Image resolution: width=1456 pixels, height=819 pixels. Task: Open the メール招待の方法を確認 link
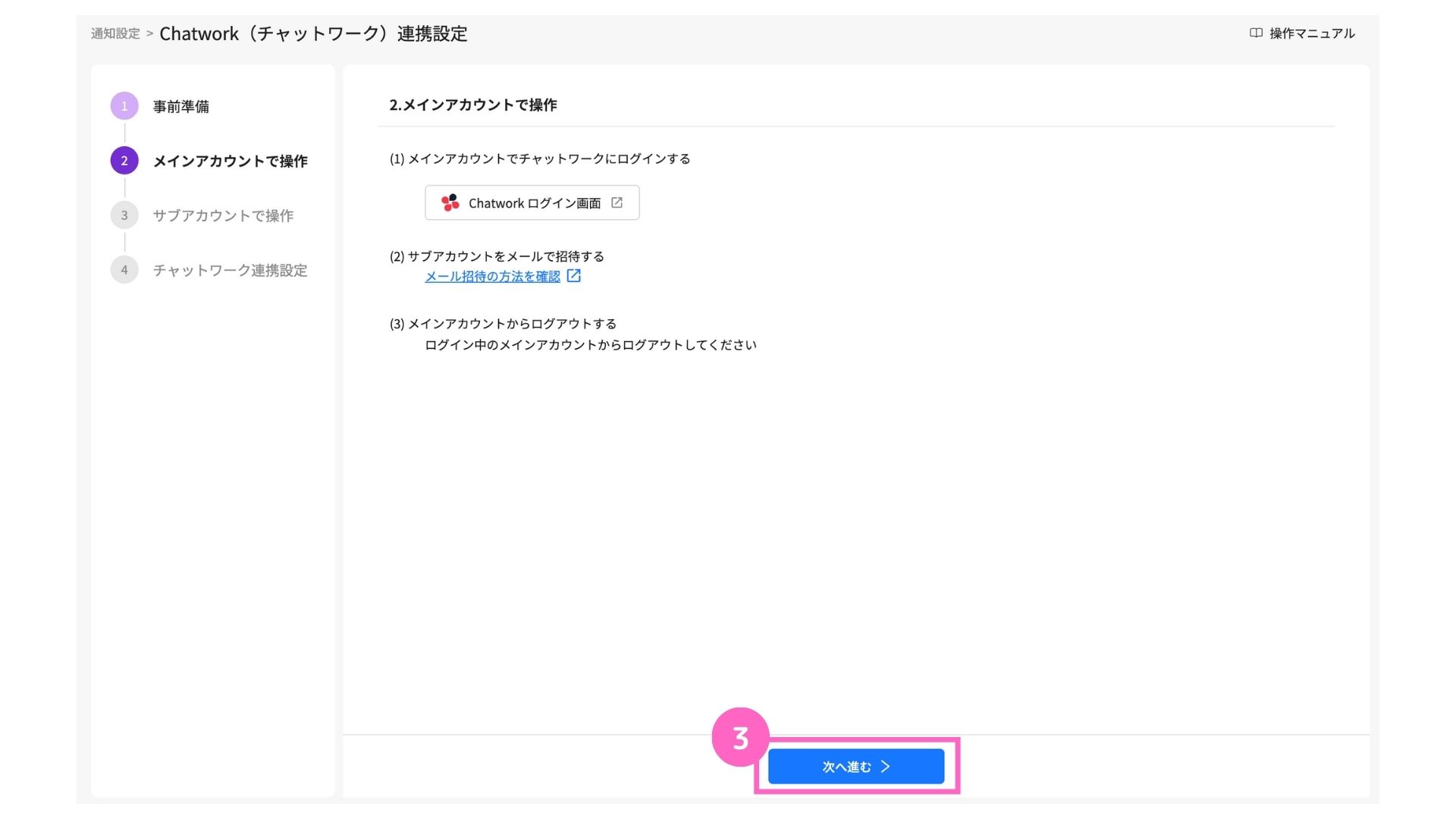(492, 277)
